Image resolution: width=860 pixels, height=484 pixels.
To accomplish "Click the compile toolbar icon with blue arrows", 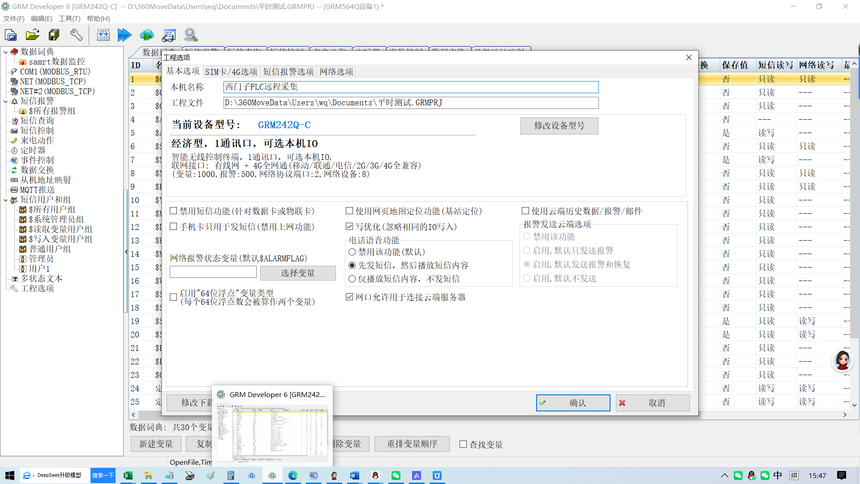I will 103,35.
